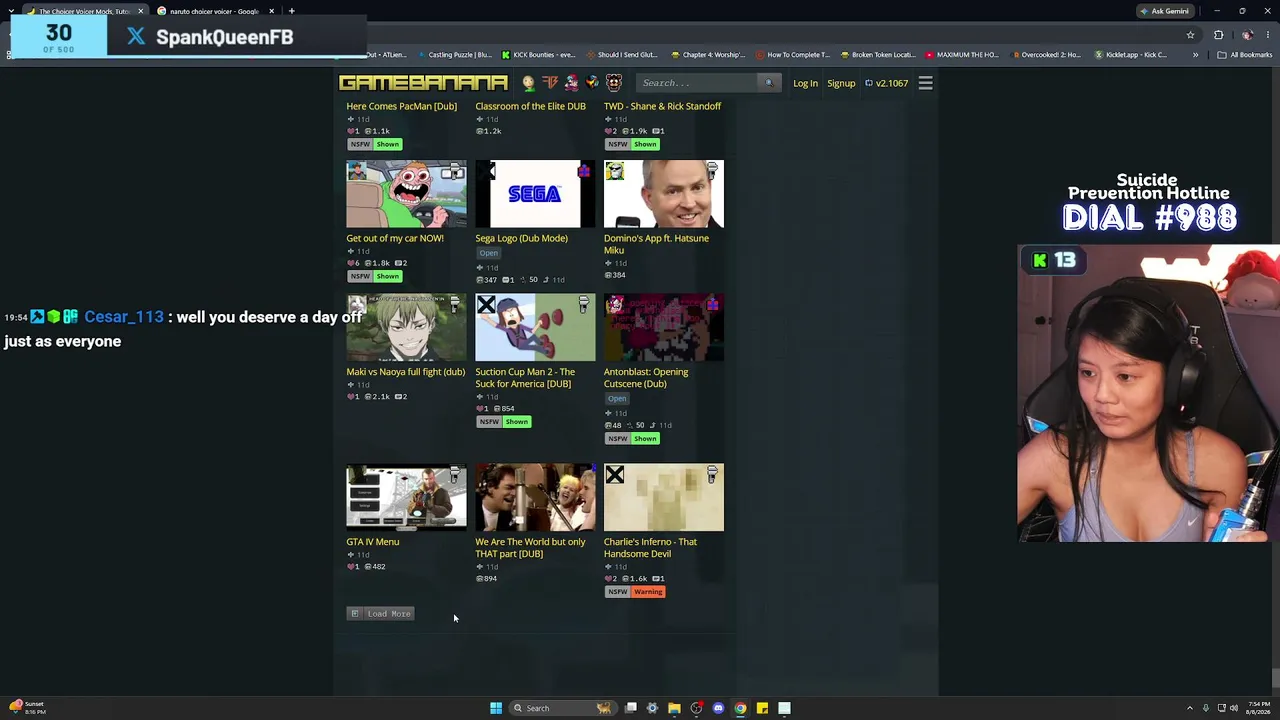Click the X badge on Suction Cup Man thumbnail

pyautogui.click(x=486, y=305)
